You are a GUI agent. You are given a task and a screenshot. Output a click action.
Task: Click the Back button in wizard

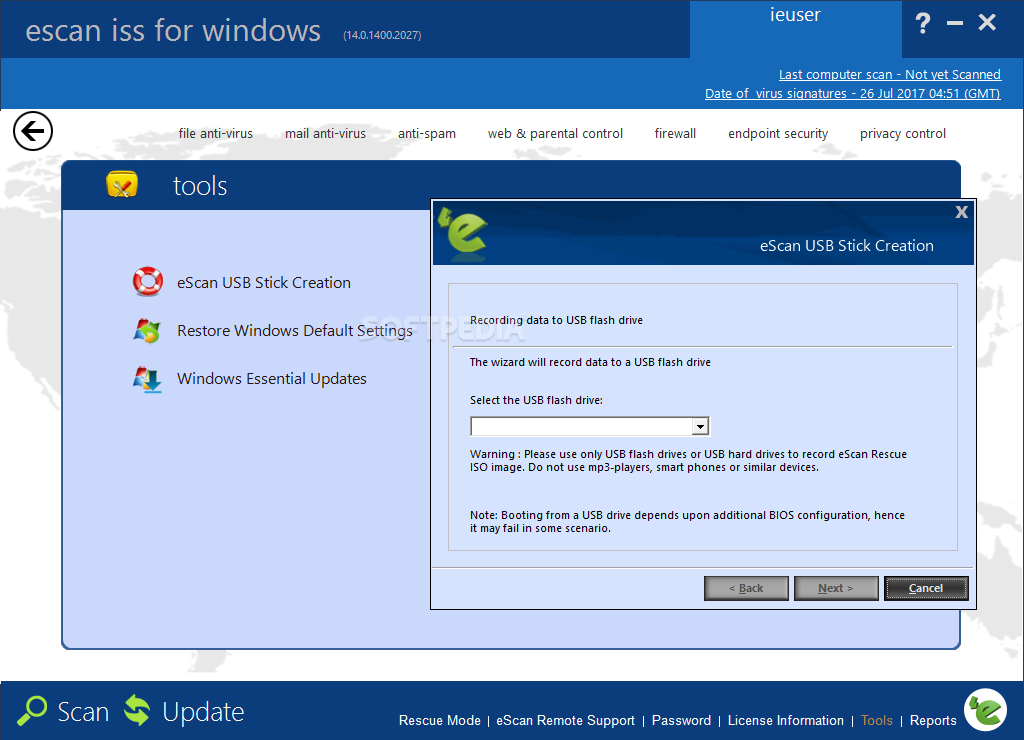point(746,588)
